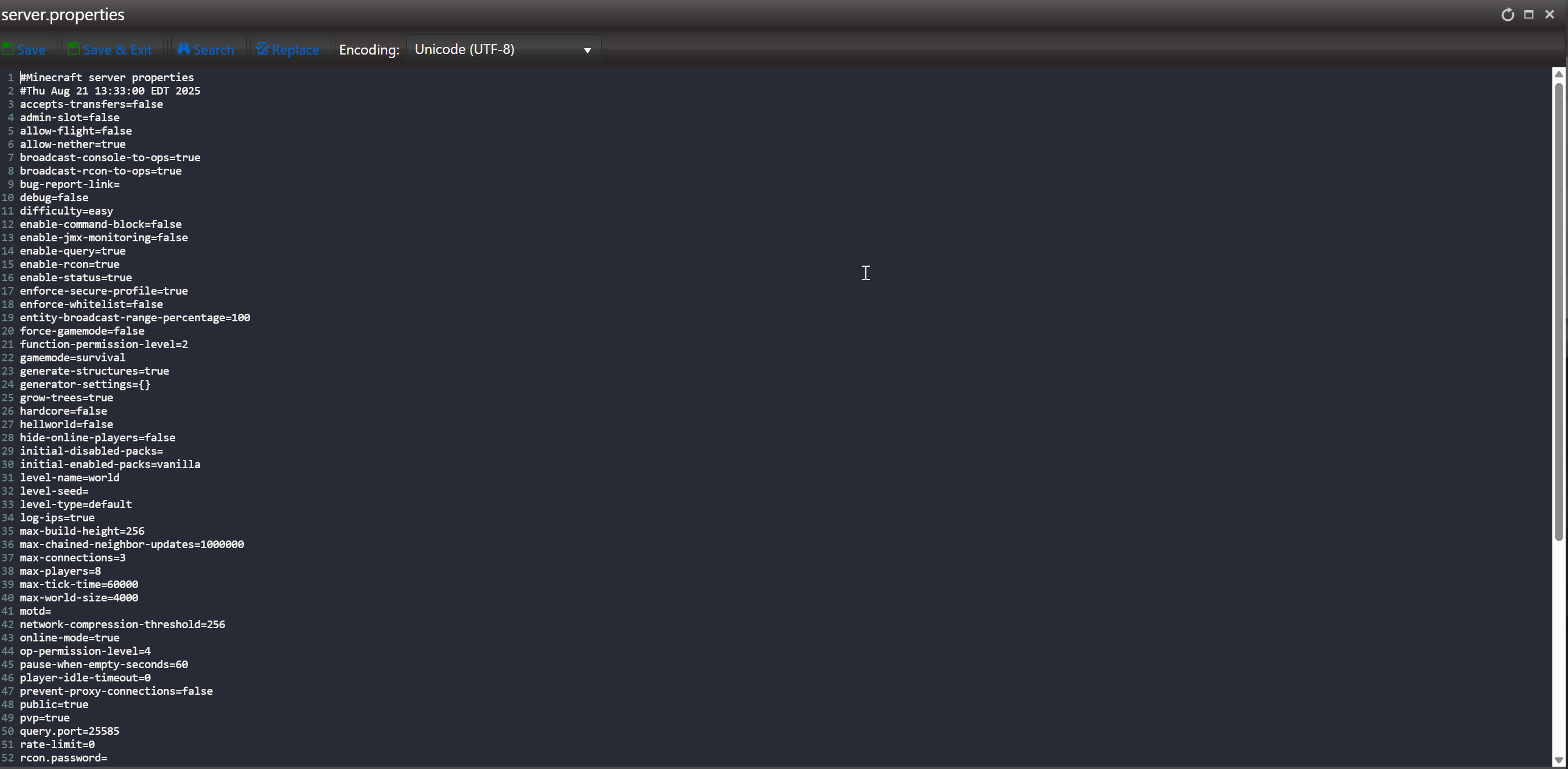Click the scrollbar down arrow
The width and height of the screenshot is (1568, 769).
click(x=1559, y=760)
